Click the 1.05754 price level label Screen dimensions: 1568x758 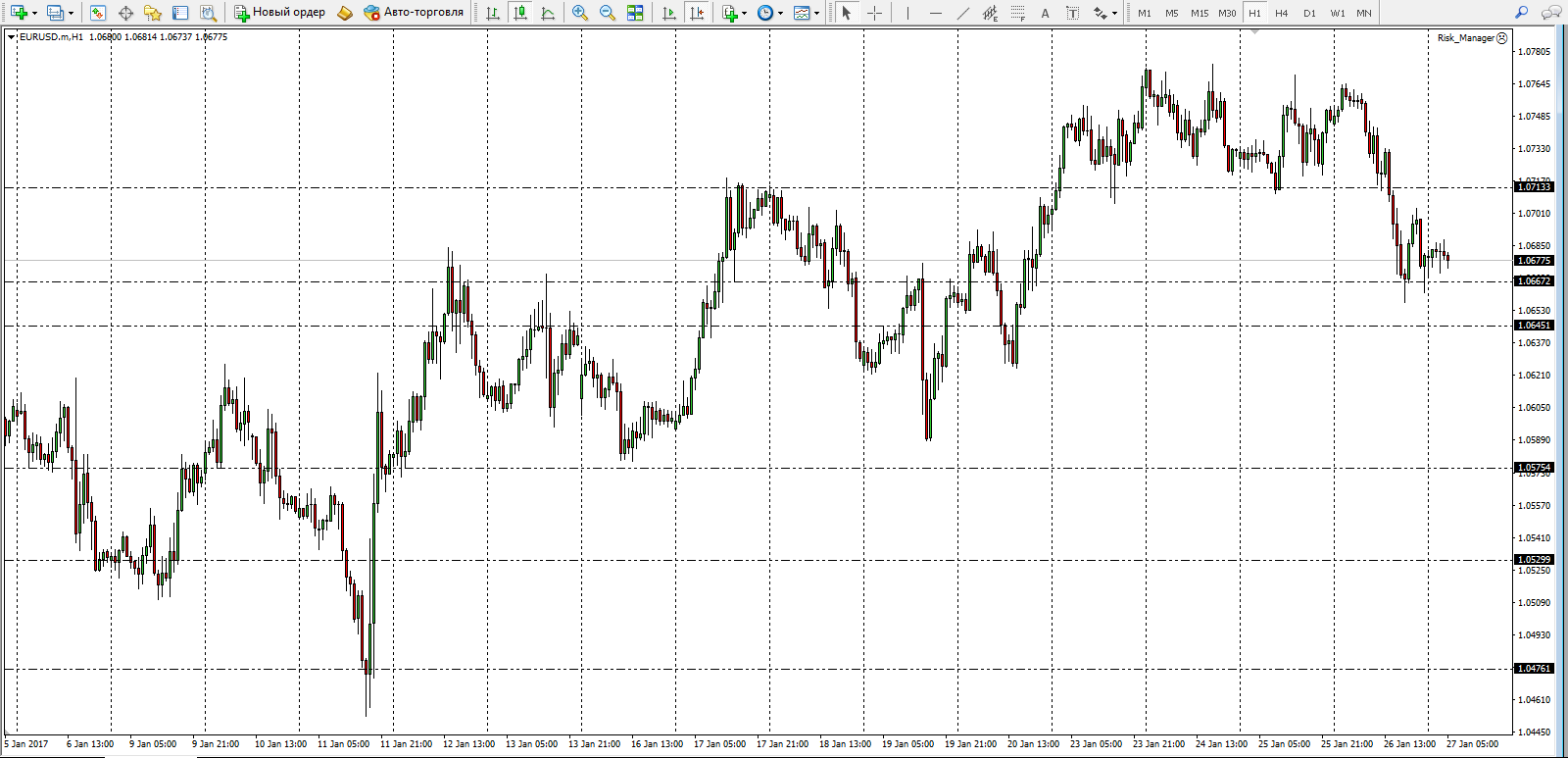click(x=1535, y=468)
